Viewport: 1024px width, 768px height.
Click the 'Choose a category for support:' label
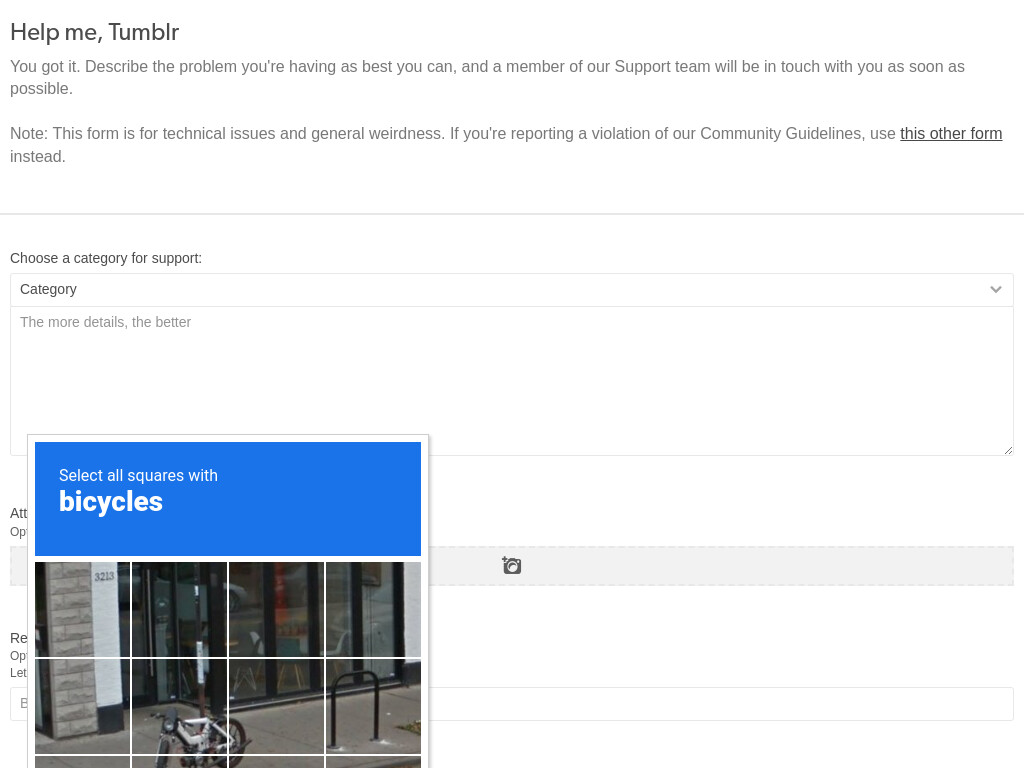coord(106,258)
